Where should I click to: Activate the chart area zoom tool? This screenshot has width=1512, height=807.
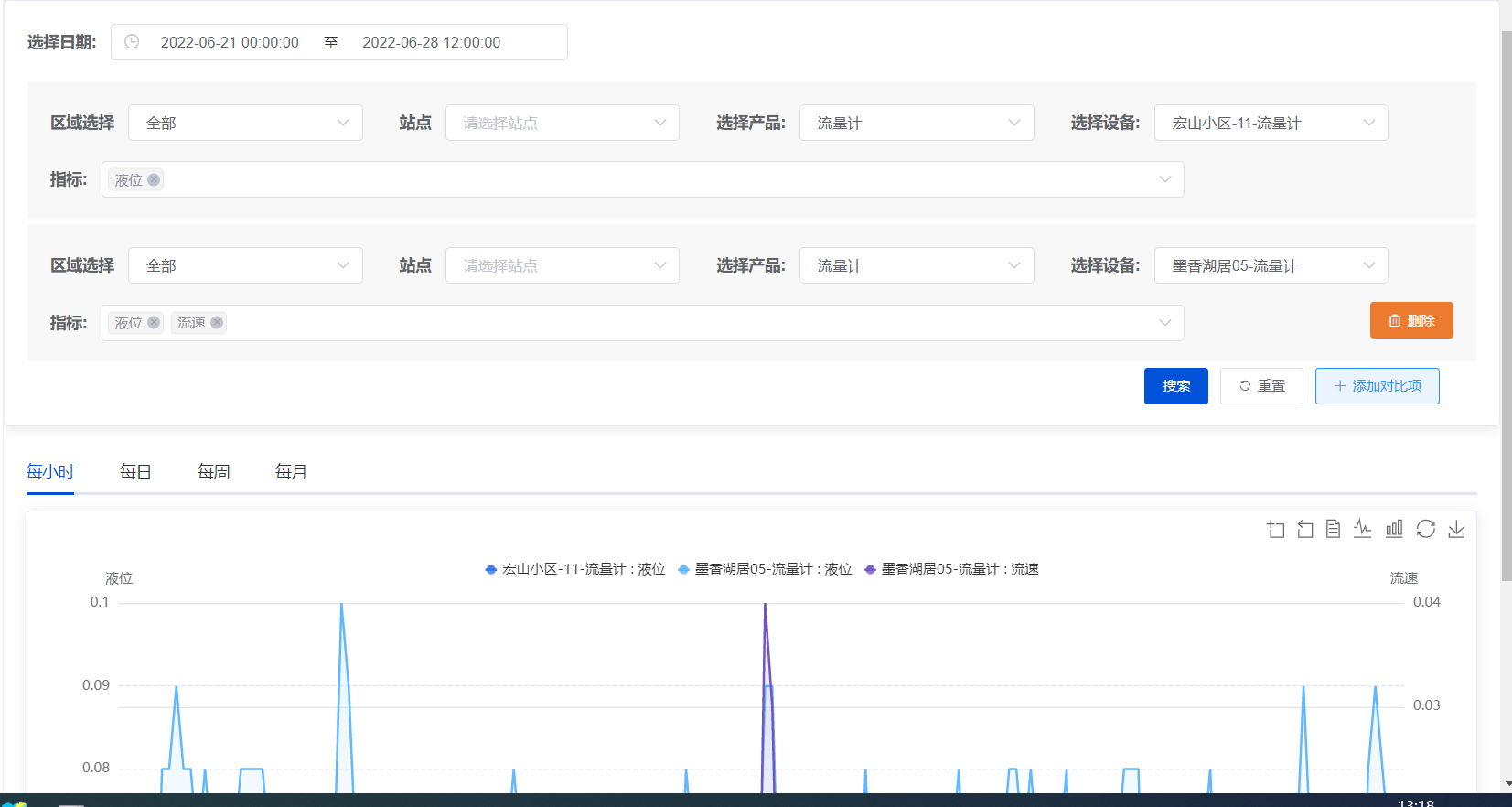(x=1276, y=529)
